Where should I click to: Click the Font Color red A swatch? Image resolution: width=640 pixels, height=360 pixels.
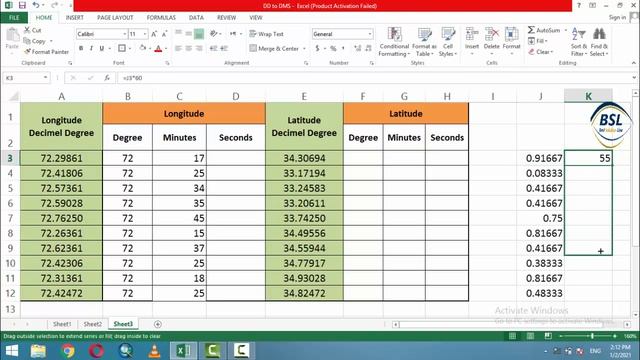click(x=158, y=48)
